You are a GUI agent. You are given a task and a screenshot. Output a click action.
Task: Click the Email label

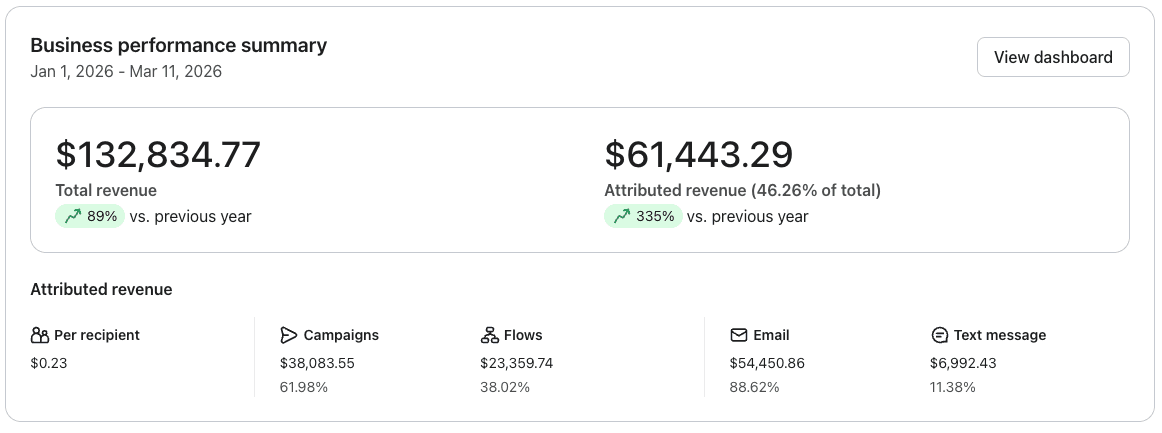[x=771, y=335]
